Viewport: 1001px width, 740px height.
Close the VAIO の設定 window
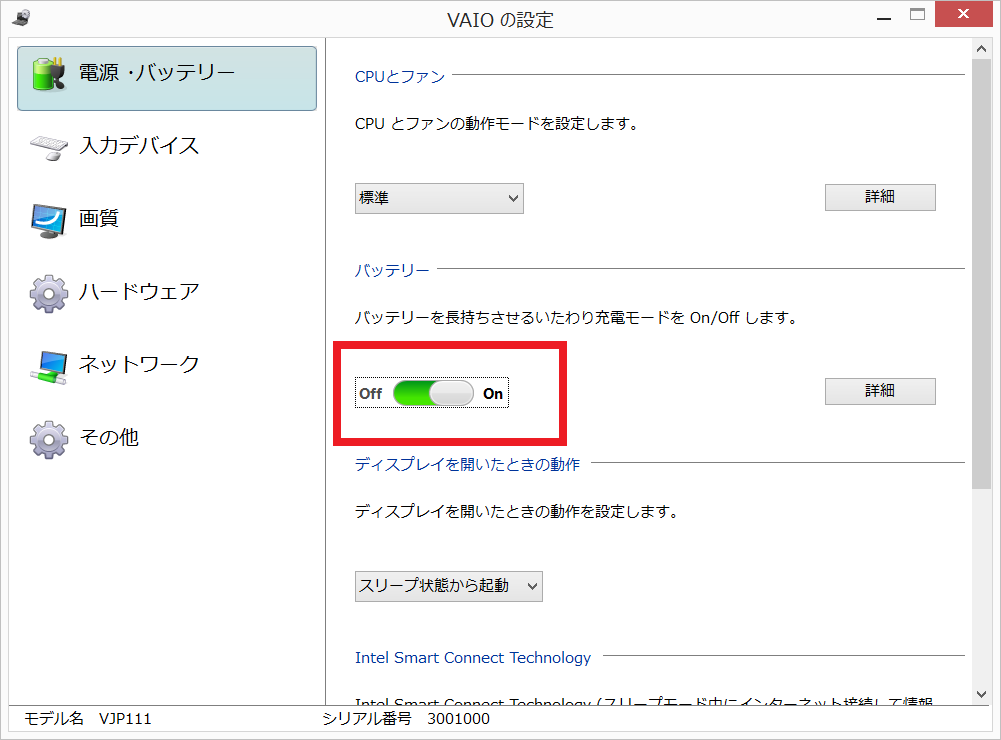963,13
